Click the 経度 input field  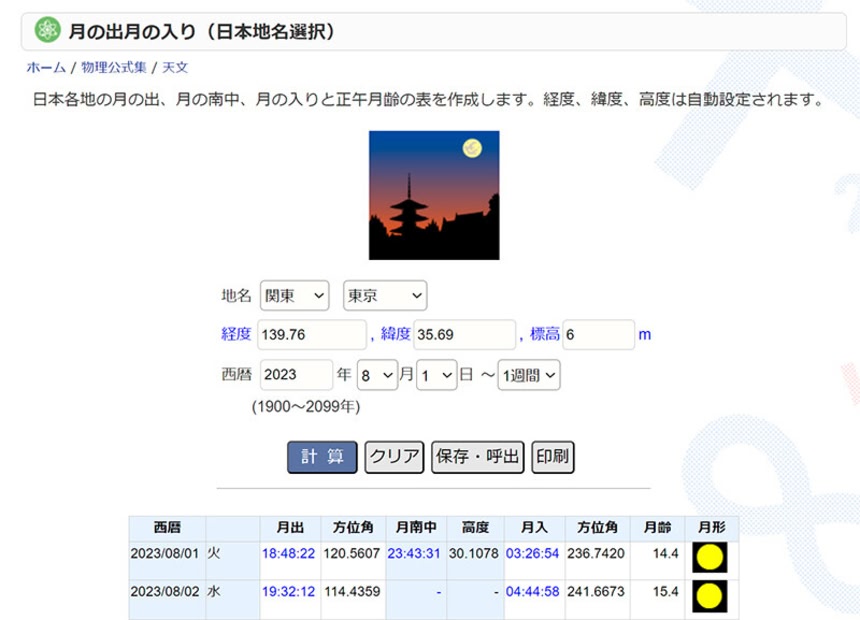[312, 335]
